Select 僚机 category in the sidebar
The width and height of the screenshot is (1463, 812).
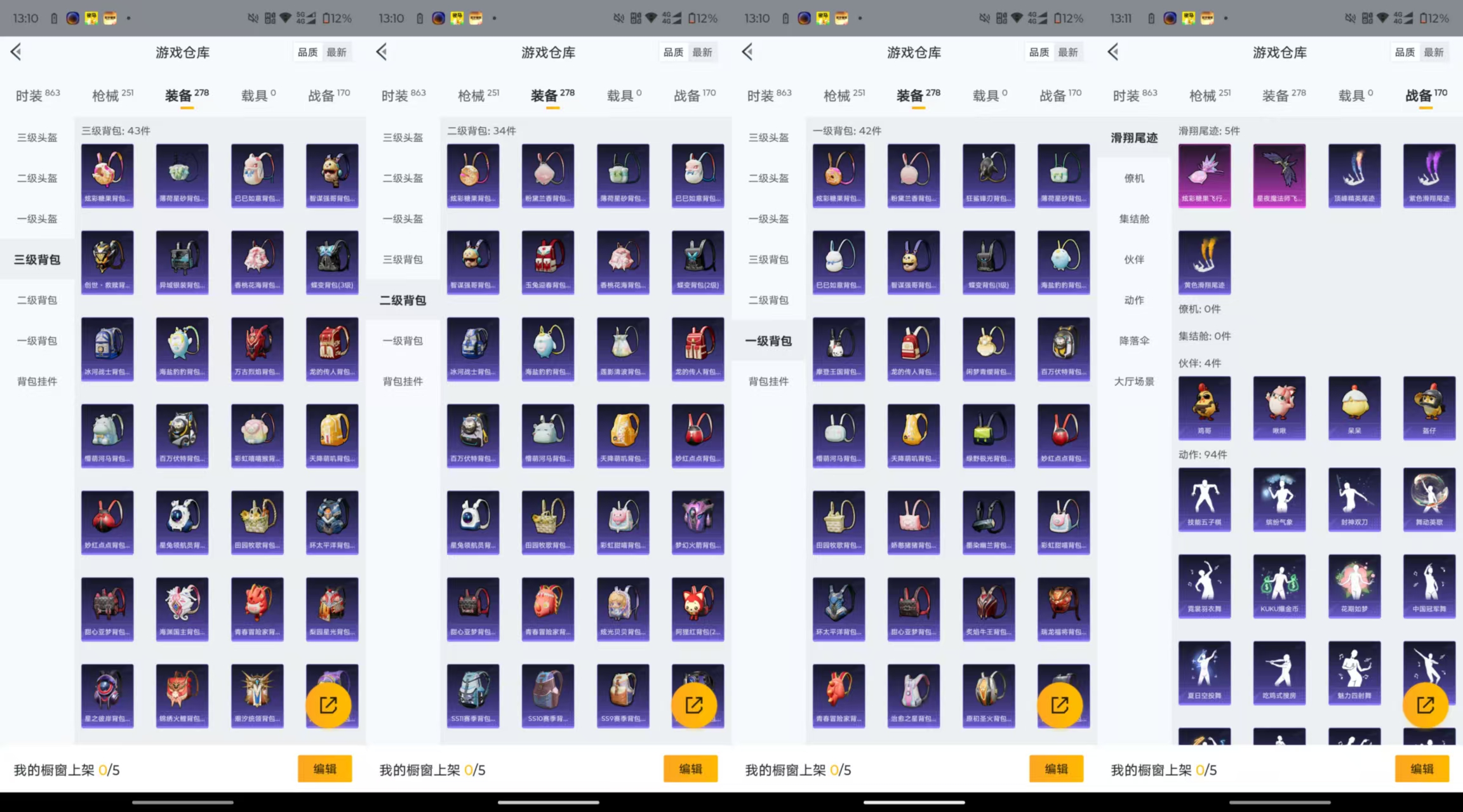[x=1134, y=178]
